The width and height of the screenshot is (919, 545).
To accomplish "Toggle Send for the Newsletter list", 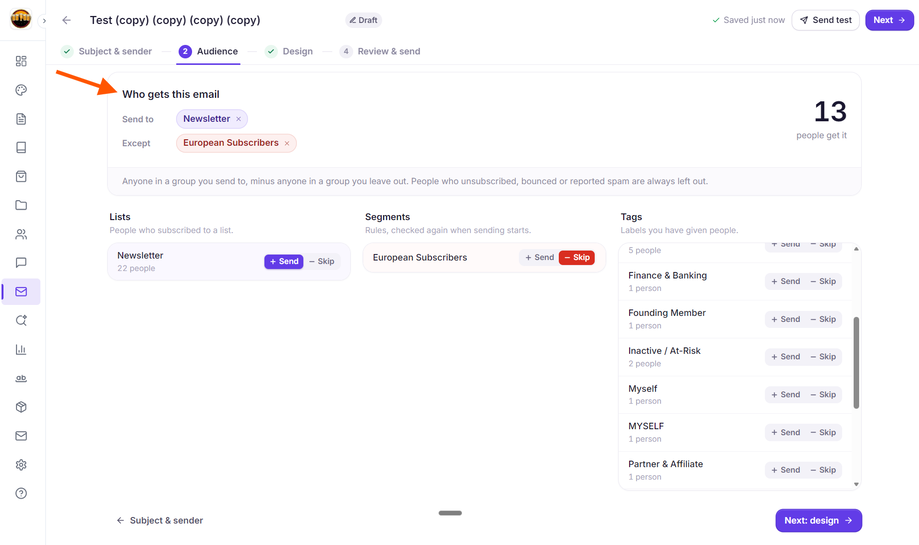I will click(284, 261).
